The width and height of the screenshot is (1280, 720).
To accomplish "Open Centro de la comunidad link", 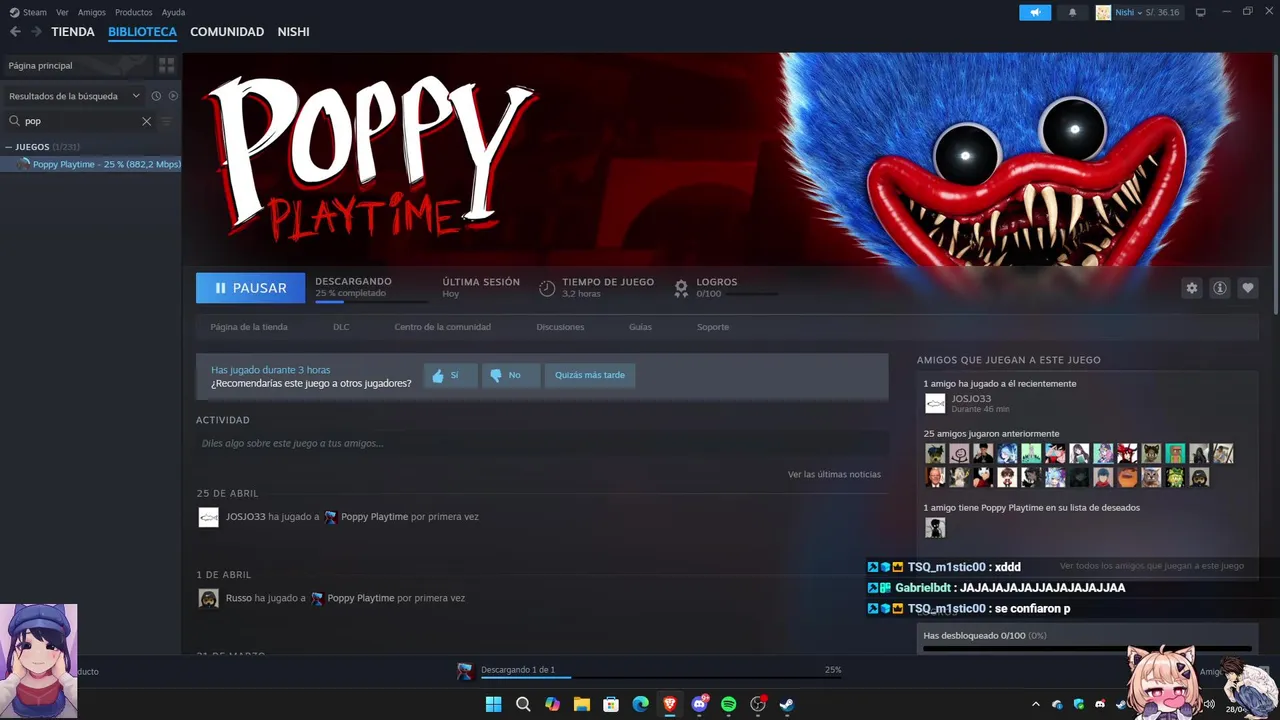I will [x=442, y=327].
